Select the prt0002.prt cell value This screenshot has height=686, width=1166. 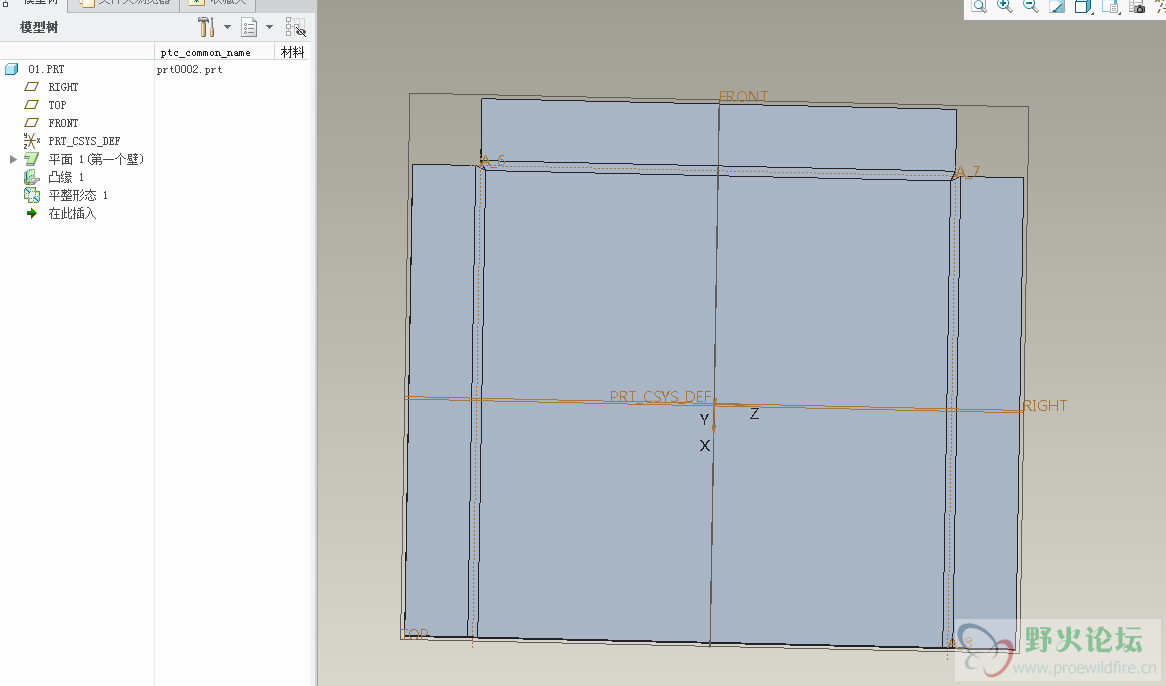190,69
